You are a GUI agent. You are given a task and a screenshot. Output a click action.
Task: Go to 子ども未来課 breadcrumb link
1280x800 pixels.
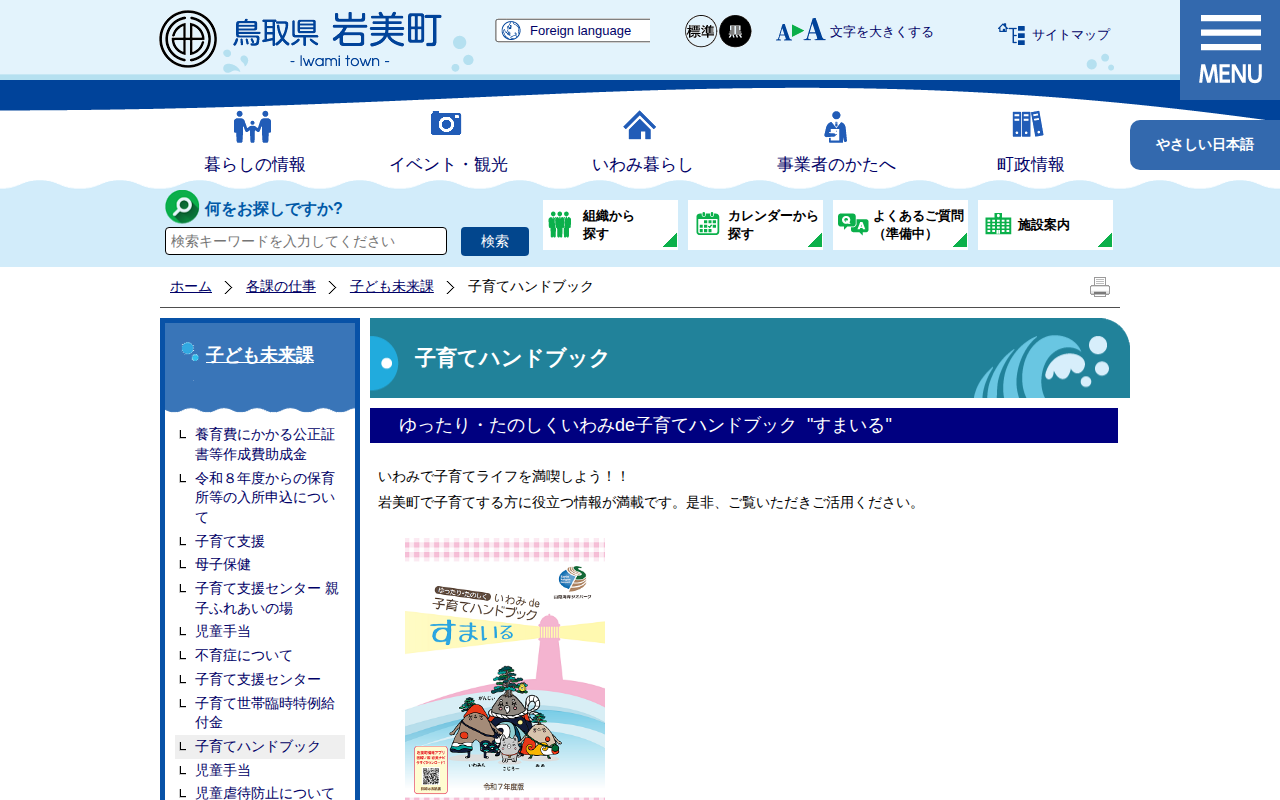click(x=392, y=287)
